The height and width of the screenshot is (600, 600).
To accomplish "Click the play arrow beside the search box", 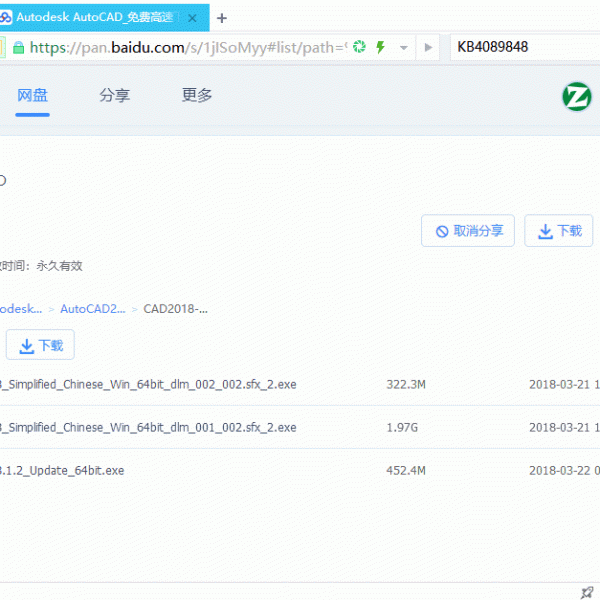I will pos(429,47).
